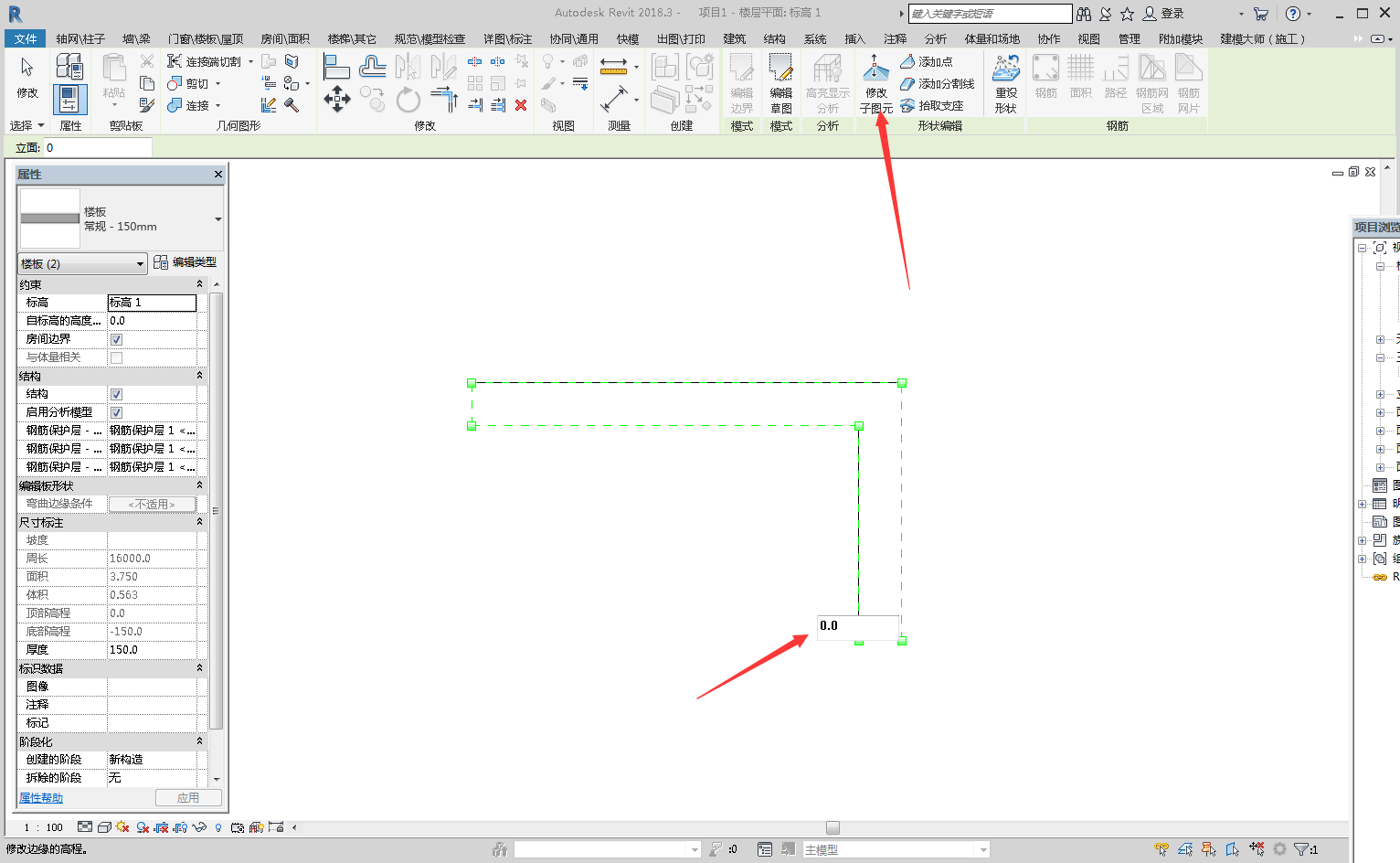
Task: Click the Move tool in 修改 panel
Action: 337,99
